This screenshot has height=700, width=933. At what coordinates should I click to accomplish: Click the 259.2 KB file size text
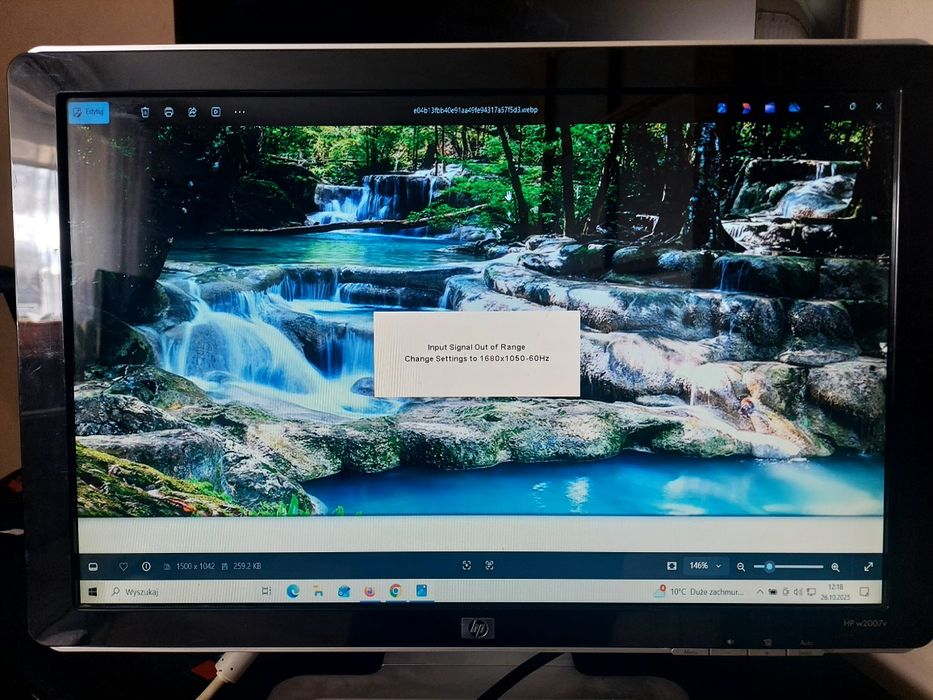(x=247, y=566)
